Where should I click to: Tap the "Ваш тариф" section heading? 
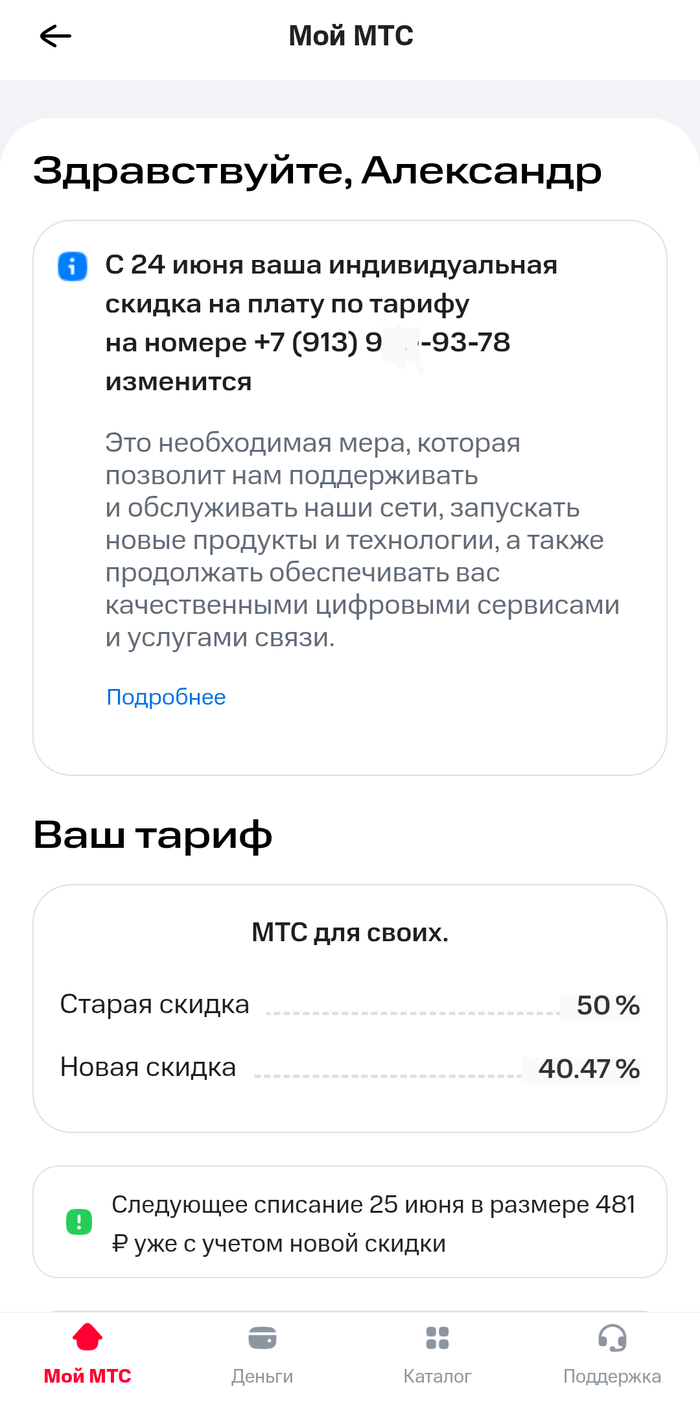[152, 834]
